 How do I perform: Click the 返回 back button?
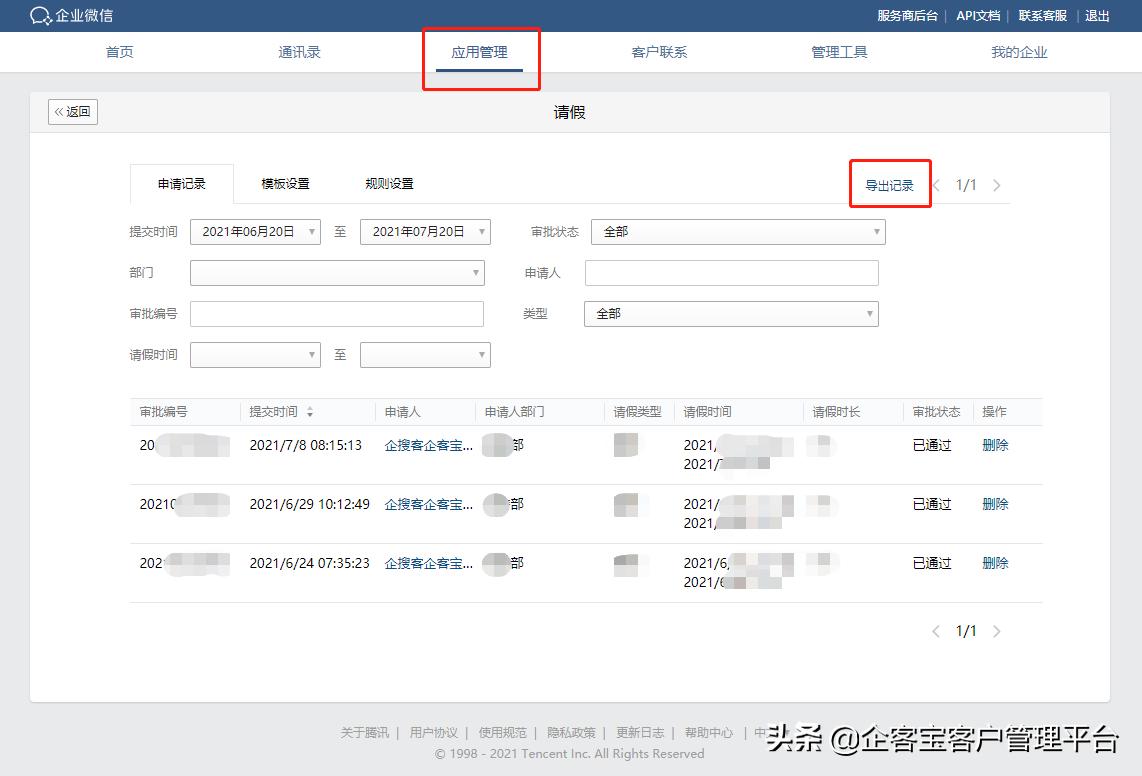(x=72, y=111)
